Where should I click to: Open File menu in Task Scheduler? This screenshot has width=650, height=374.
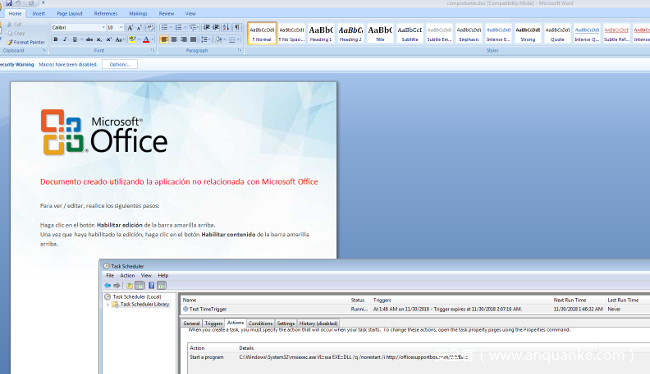[110, 275]
